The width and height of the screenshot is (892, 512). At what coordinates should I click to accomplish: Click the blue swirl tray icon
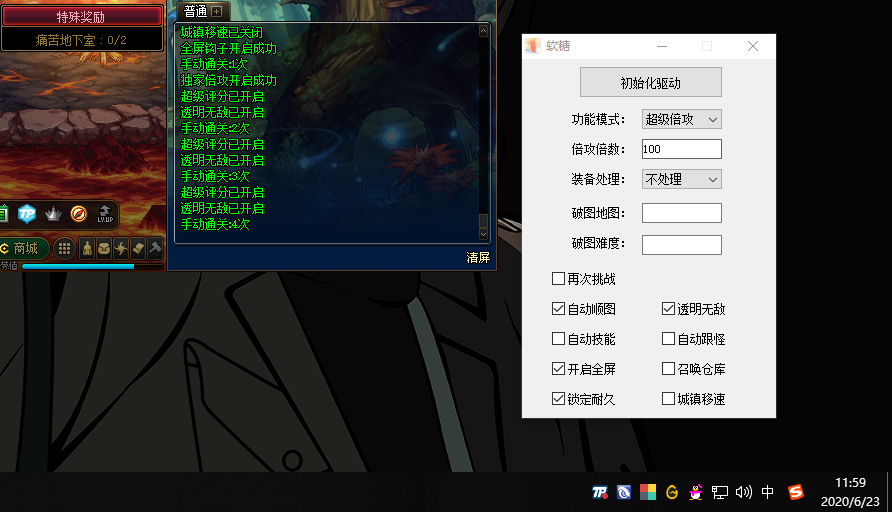coord(624,492)
